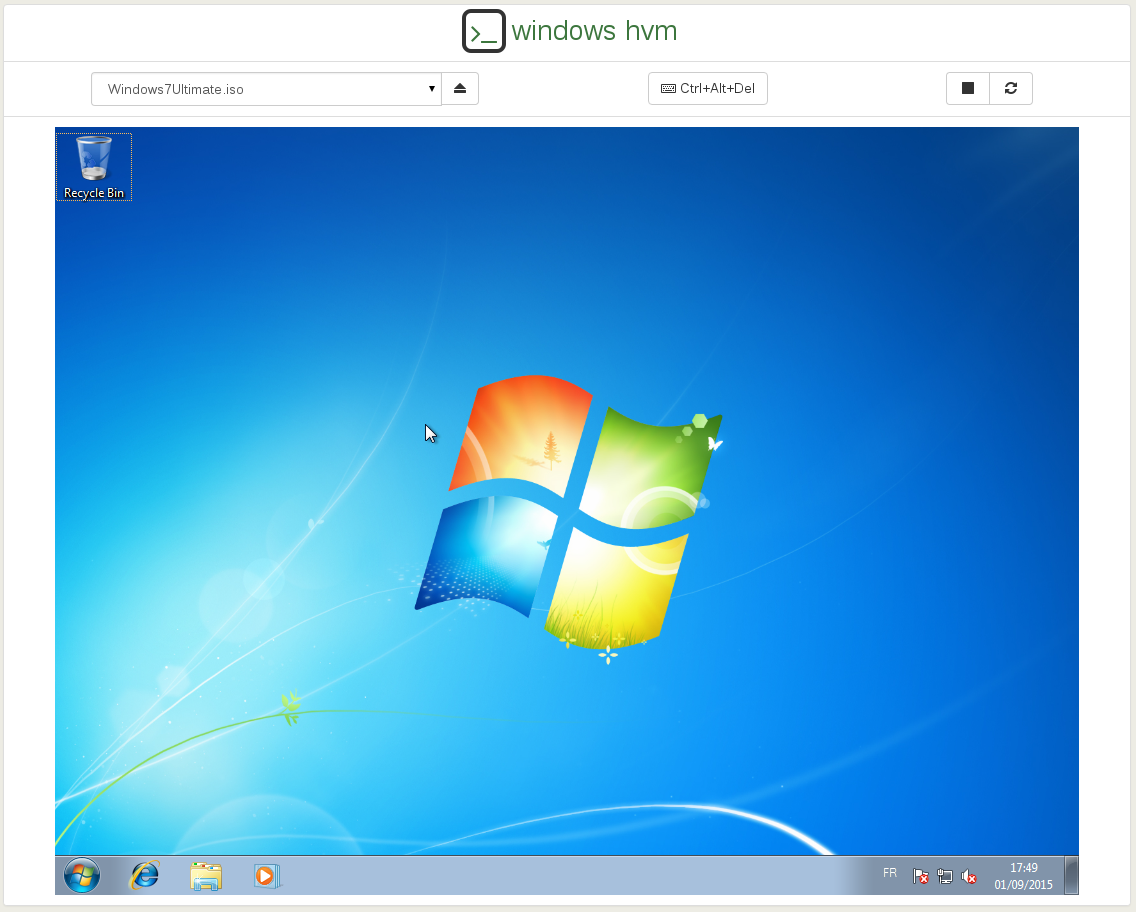Click the network status tray icon
Image resolution: width=1136 pixels, height=912 pixels.
coord(944,877)
